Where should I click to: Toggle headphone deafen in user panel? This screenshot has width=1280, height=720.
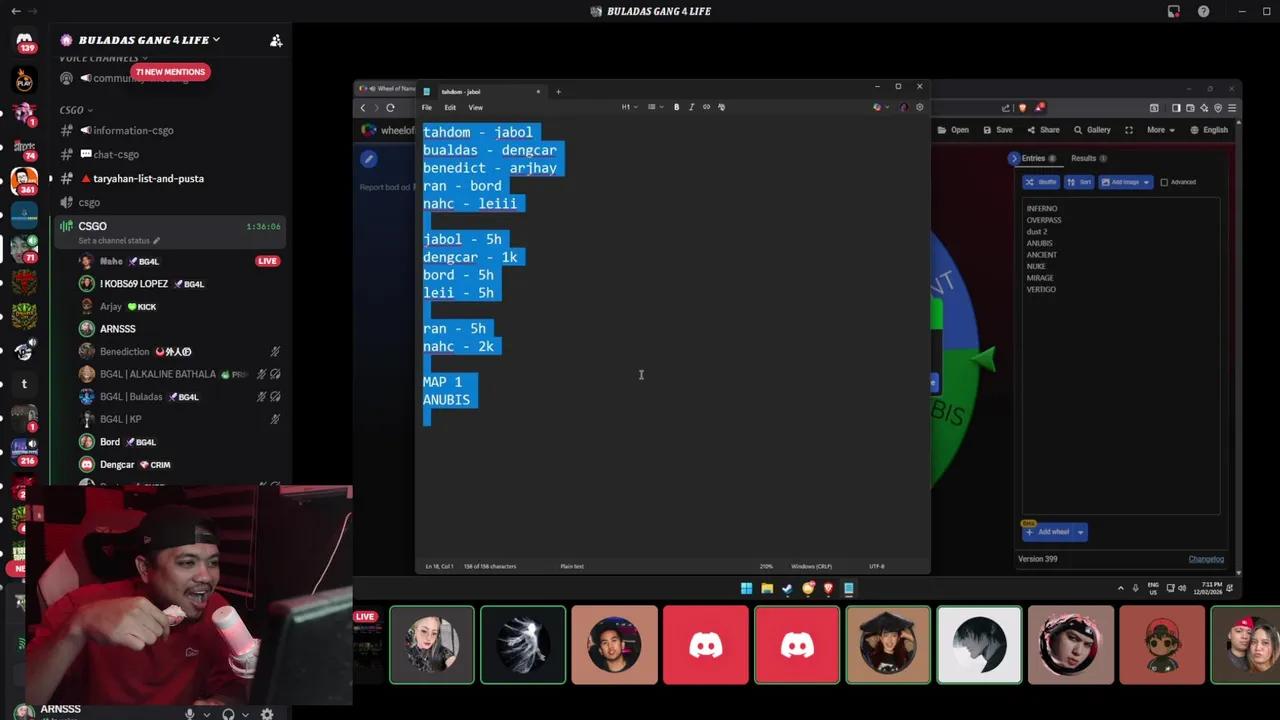coord(229,714)
